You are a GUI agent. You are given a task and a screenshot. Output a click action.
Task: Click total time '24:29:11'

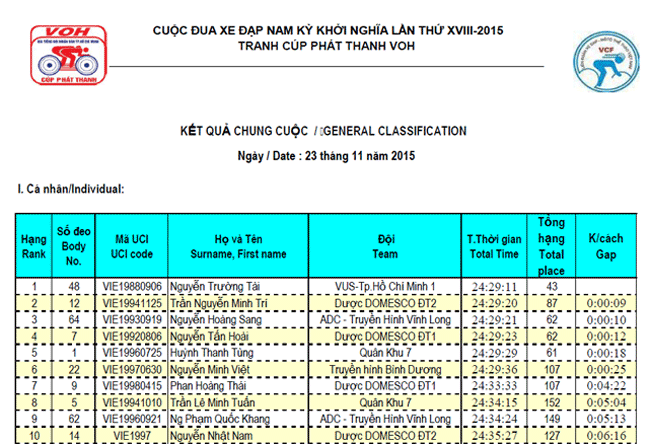point(494,287)
